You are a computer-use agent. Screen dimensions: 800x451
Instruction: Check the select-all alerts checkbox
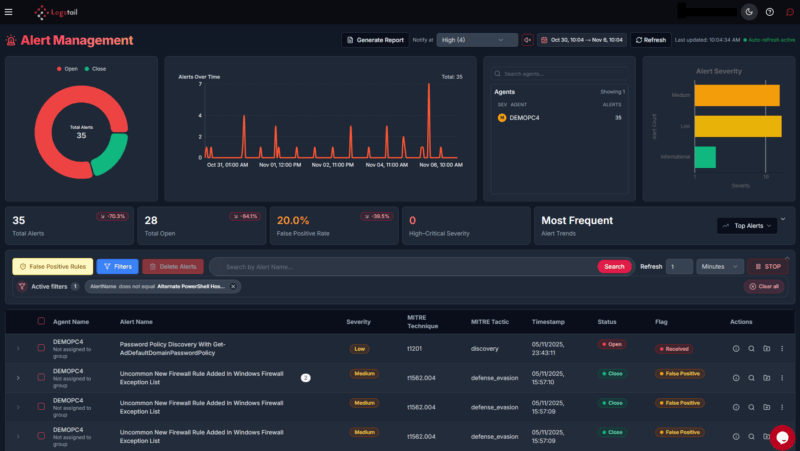click(x=41, y=321)
